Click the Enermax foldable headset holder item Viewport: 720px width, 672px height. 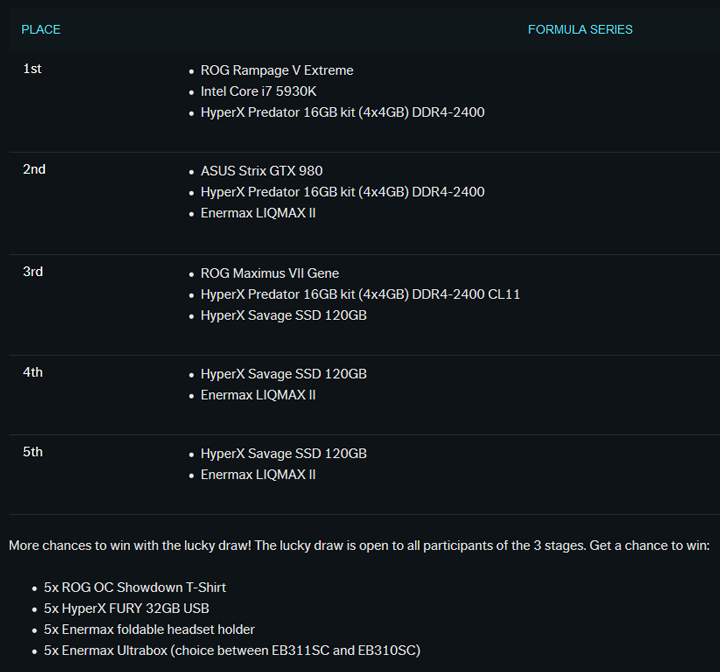[x=149, y=630]
